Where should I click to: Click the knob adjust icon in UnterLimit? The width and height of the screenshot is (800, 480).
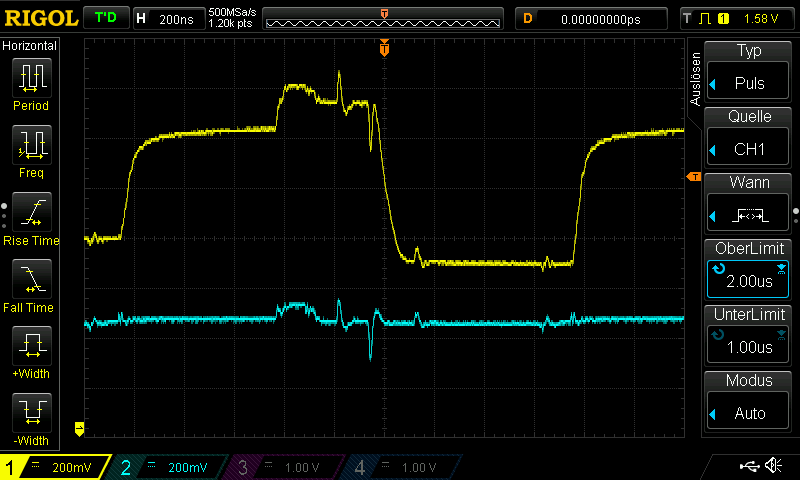[718, 335]
